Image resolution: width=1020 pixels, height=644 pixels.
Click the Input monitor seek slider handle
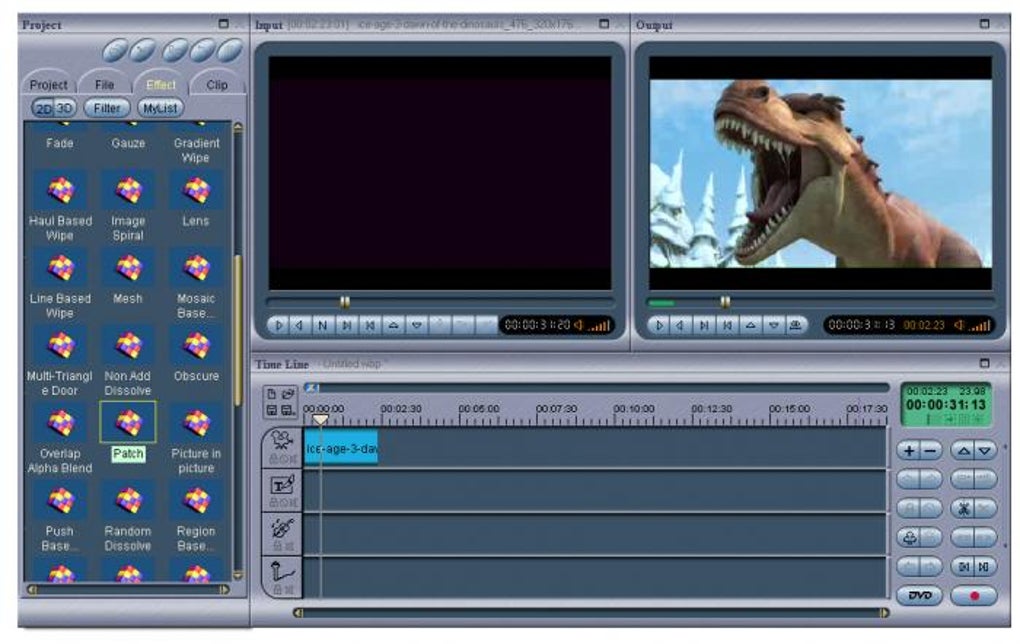pyautogui.click(x=345, y=302)
